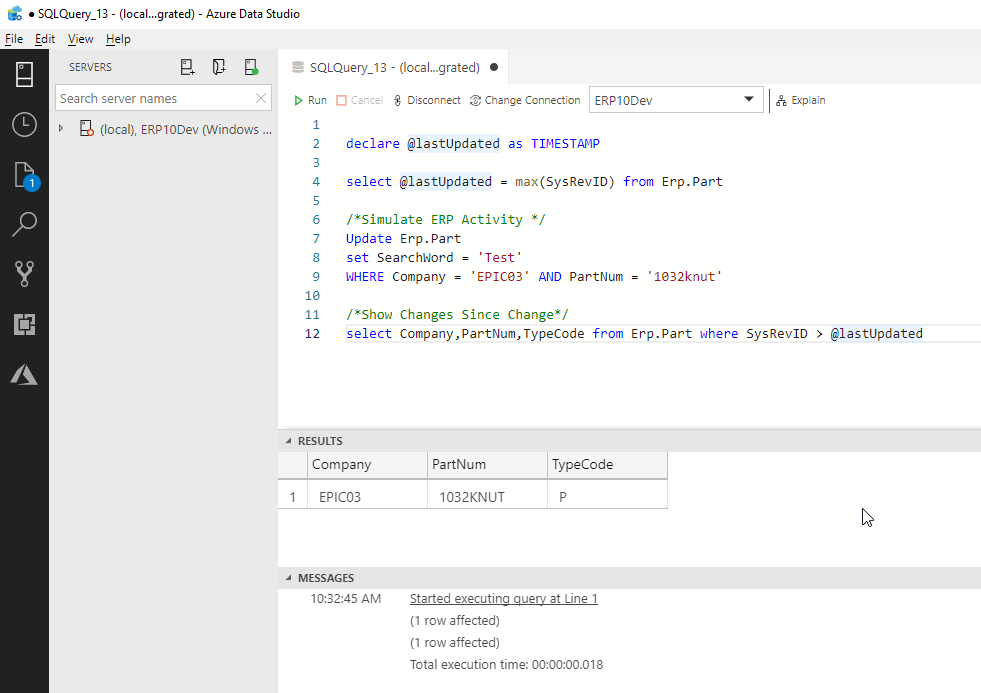Click Show Active Connections icon
Screen dimensions: 981x693
pos(251,67)
